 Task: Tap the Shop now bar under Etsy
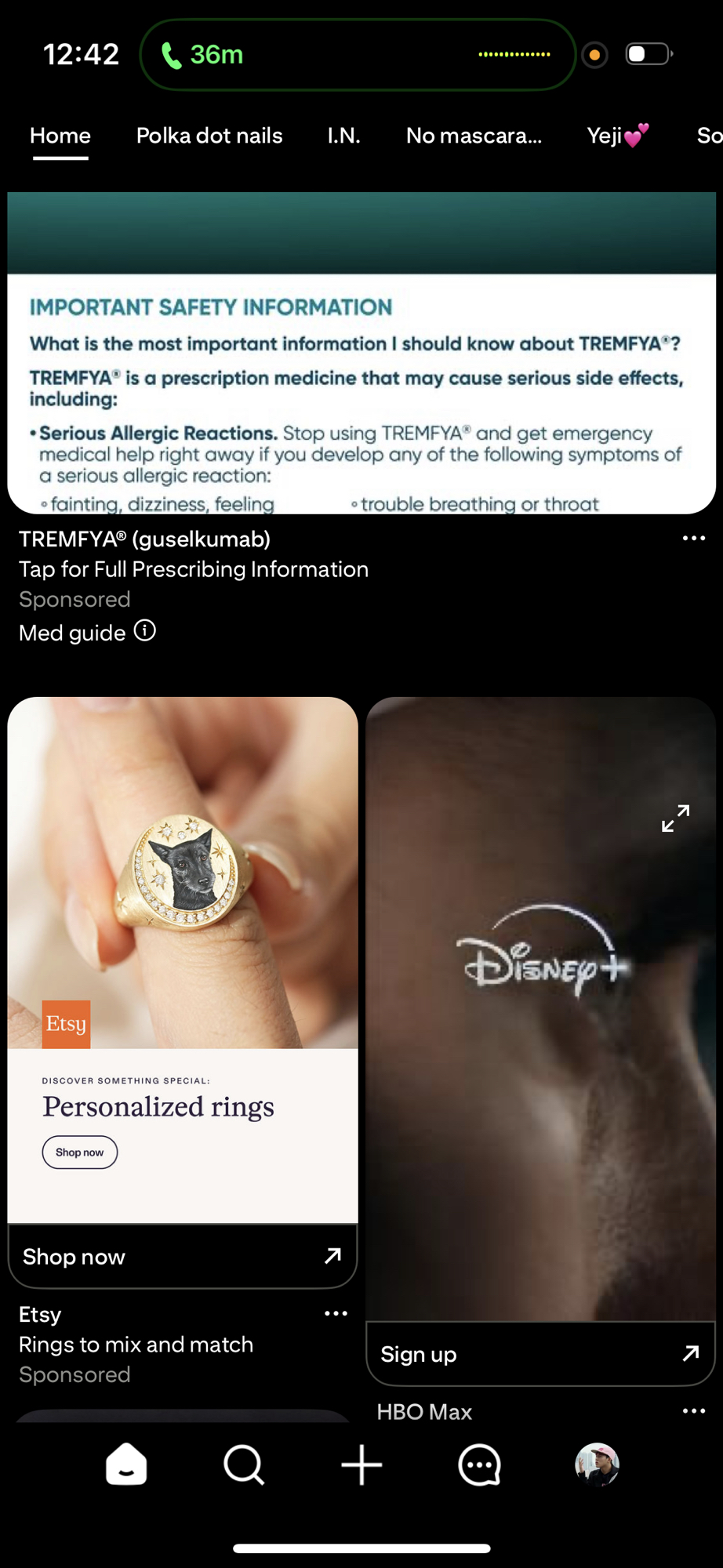tap(183, 1257)
